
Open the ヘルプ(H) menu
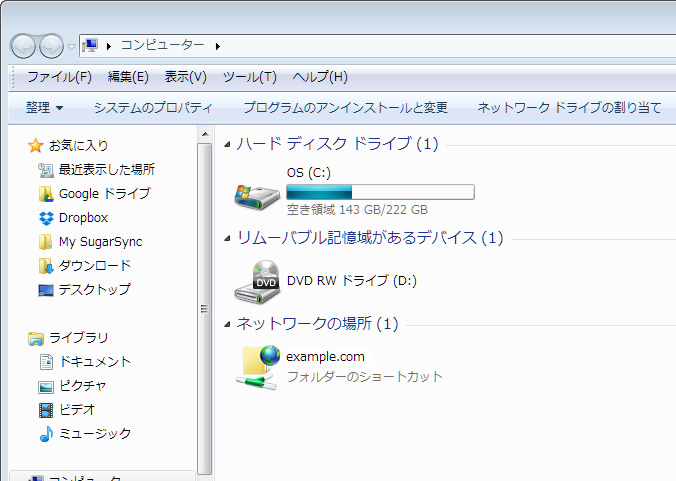coord(320,77)
